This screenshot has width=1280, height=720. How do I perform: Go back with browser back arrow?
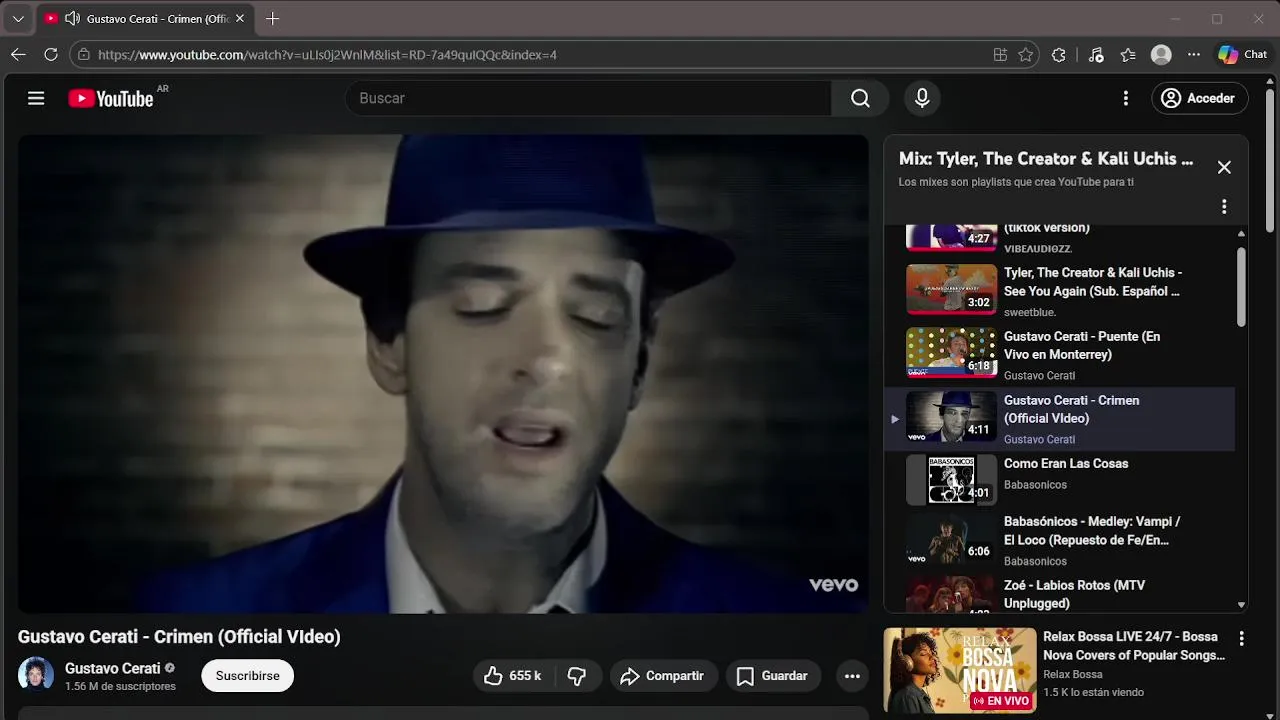pos(18,55)
